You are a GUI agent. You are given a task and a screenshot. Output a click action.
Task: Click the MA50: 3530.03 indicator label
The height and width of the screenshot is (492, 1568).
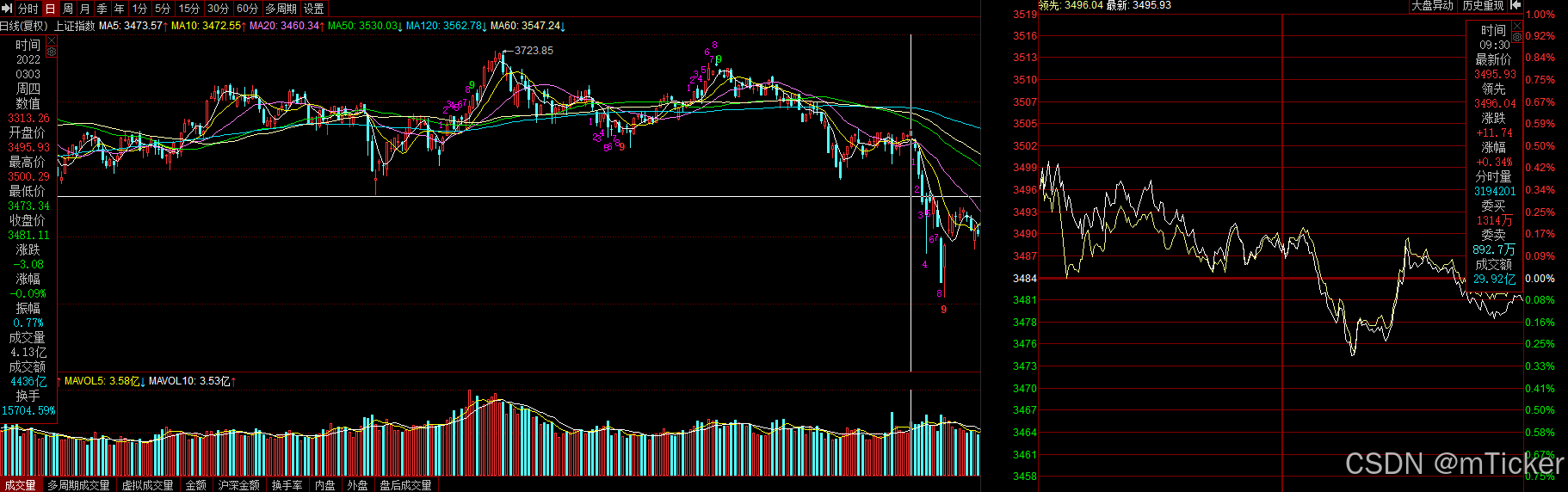click(x=364, y=26)
